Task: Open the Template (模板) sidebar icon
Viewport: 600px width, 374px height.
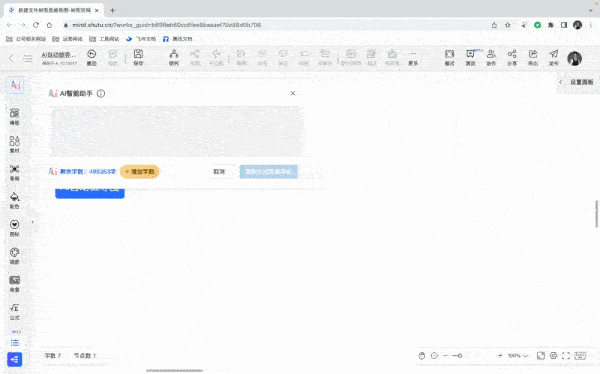Action: click(15, 117)
